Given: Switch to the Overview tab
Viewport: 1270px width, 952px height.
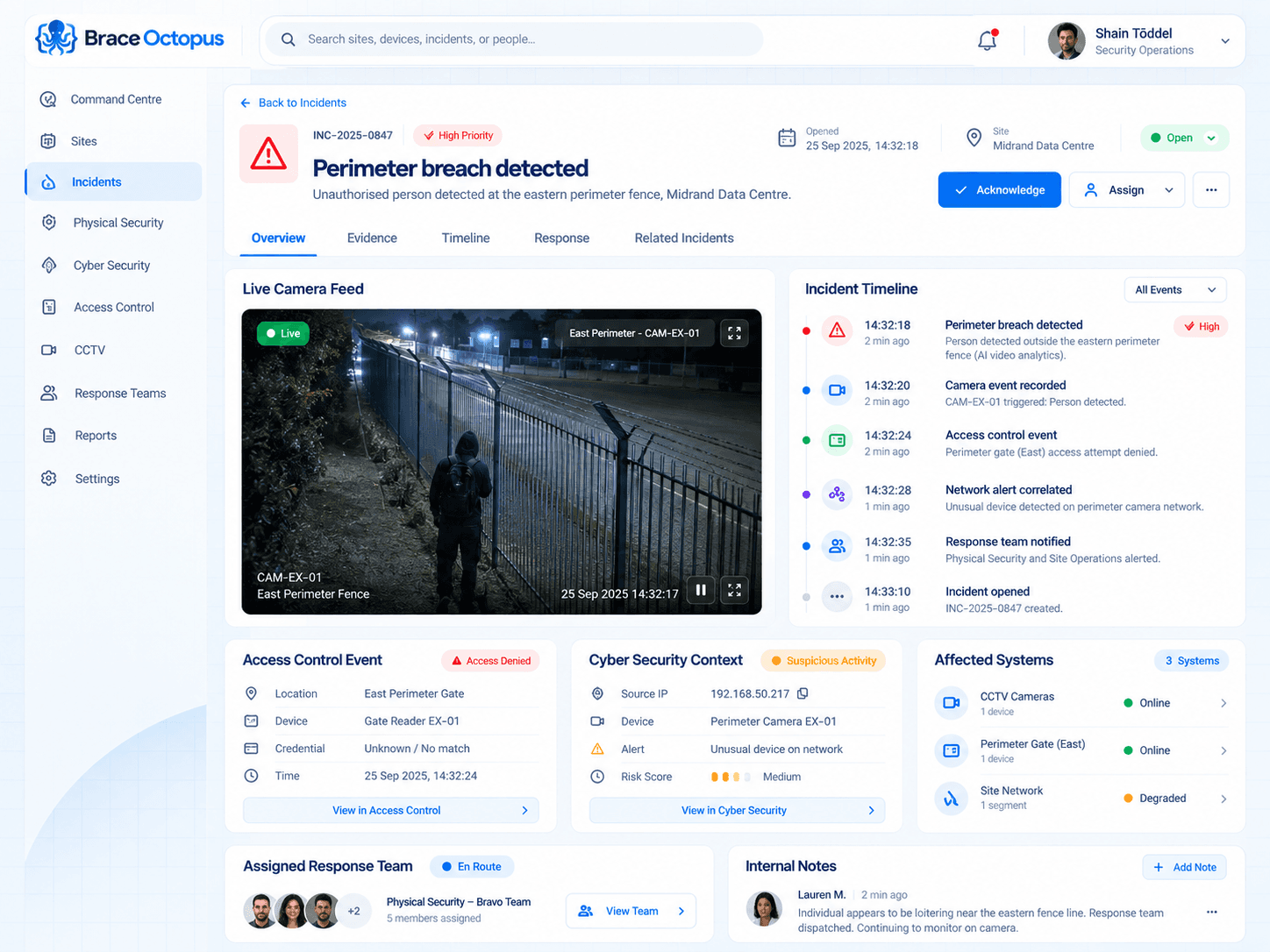Looking at the screenshot, I should 278,238.
